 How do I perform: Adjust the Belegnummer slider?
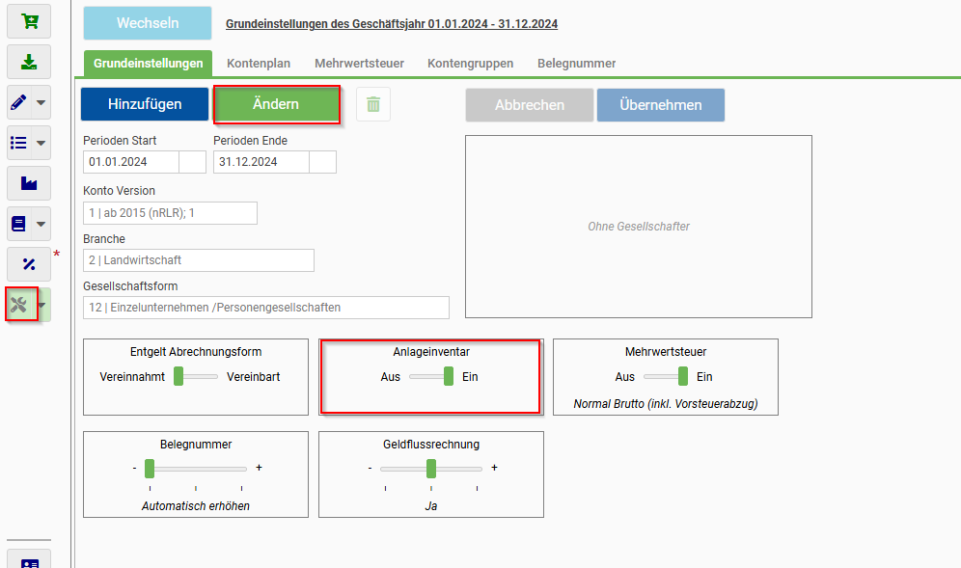(x=196, y=469)
